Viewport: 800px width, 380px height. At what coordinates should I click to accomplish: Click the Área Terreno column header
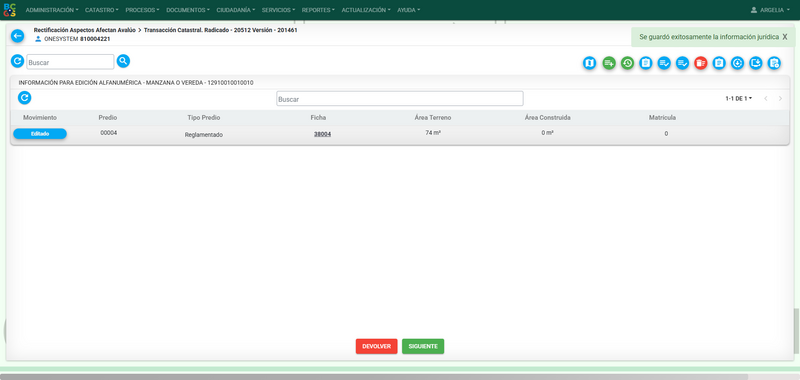point(433,118)
